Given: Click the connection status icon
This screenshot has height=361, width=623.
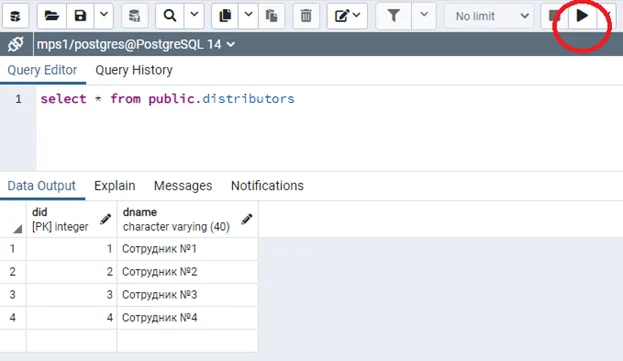Looking at the screenshot, I should [16, 44].
